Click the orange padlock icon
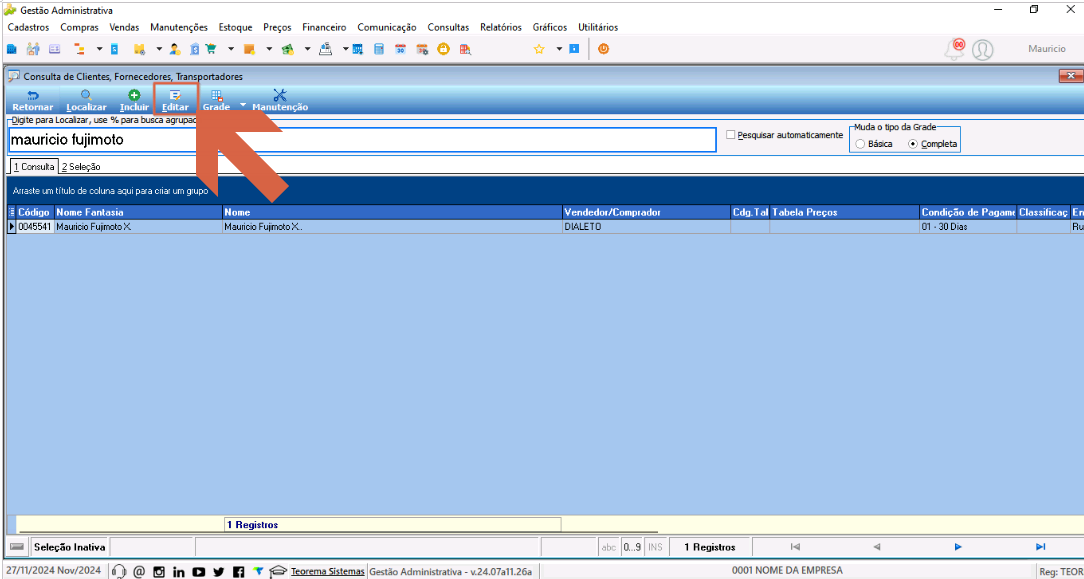The height and width of the screenshot is (579, 1084). (x=443, y=49)
